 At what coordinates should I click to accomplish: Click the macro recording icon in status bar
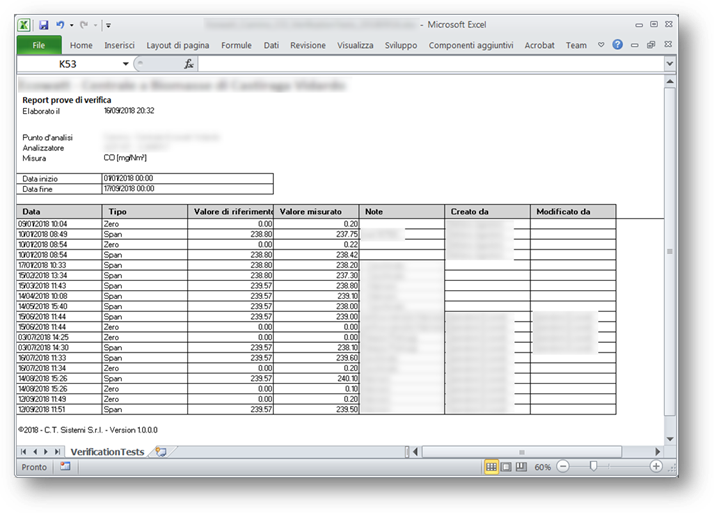[x=65, y=467]
